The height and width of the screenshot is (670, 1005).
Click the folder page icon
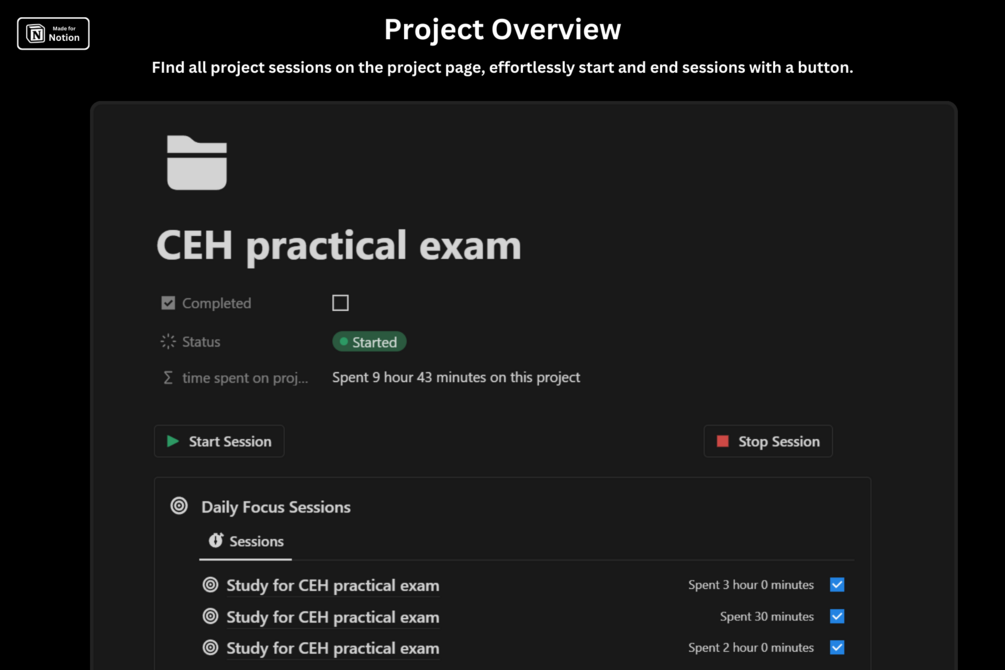[x=197, y=163]
